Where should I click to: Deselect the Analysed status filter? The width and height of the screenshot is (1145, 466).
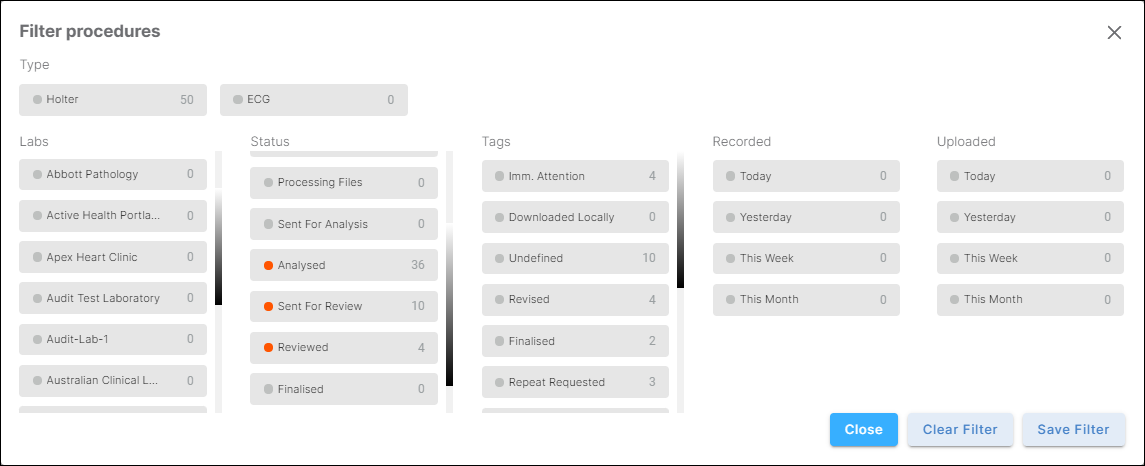click(344, 265)
